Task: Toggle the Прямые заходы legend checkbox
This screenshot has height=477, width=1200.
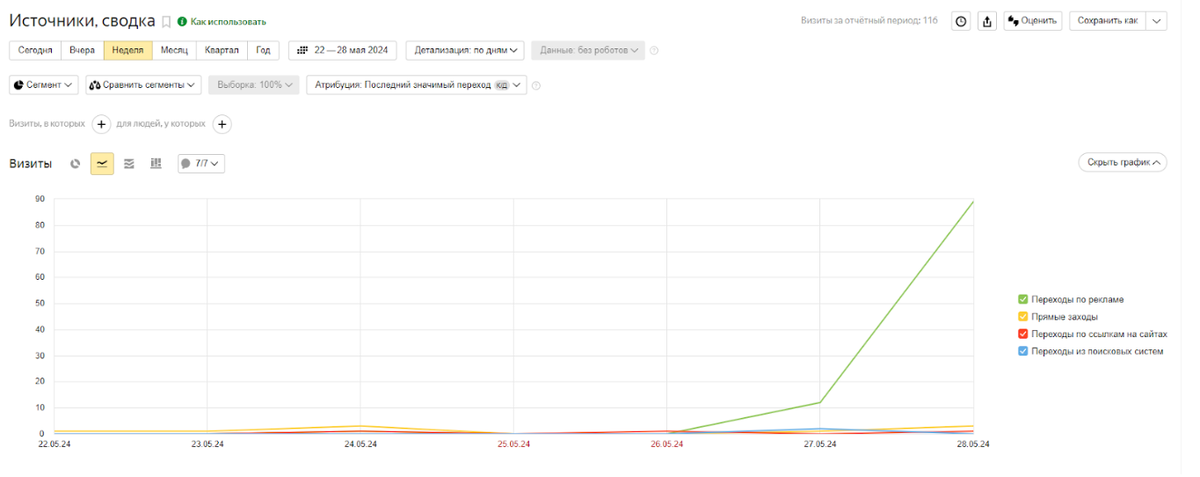Action: click(x=1022, y=317)
